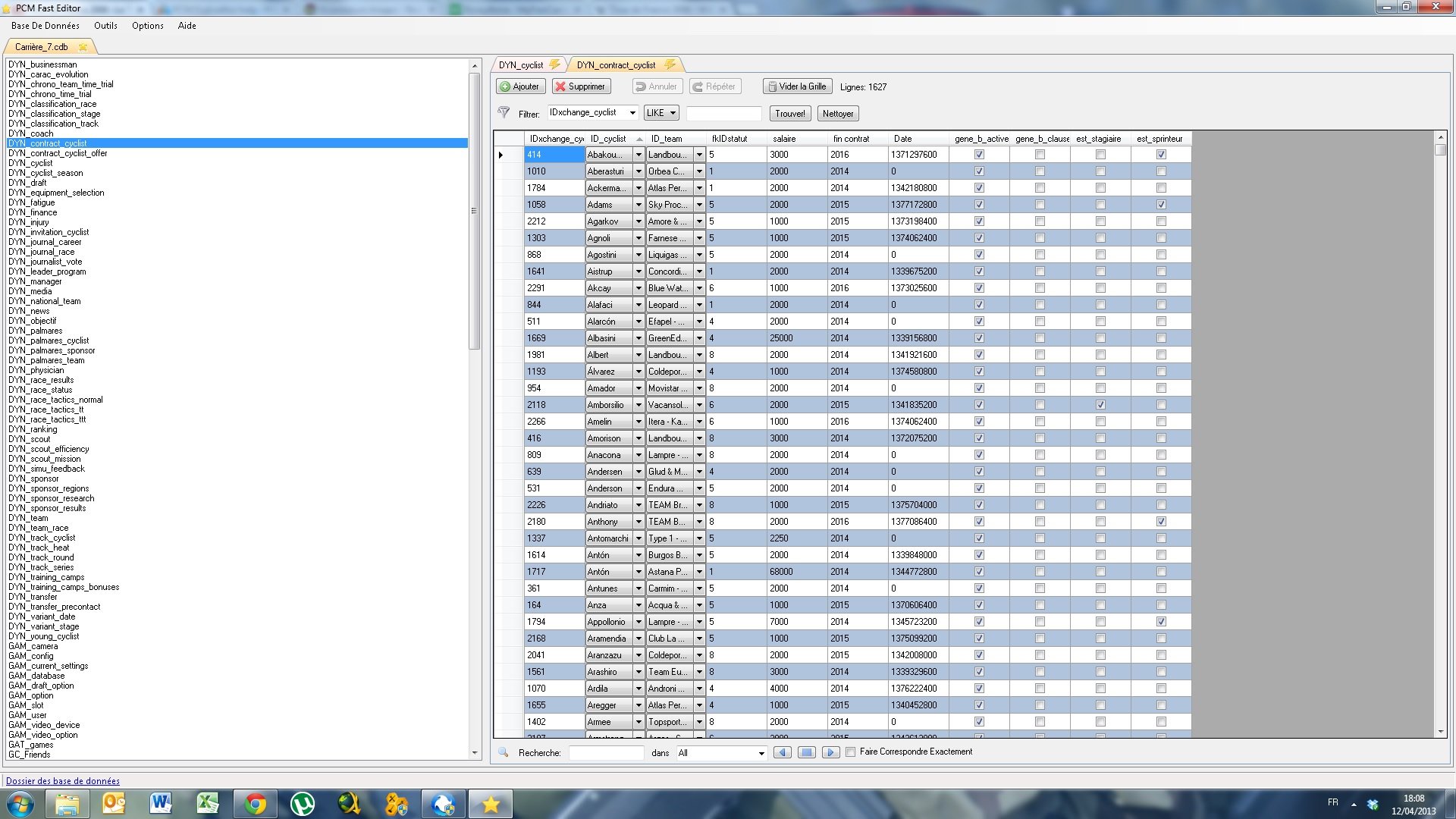
Task: Toggle the gene_b_active checkbox for Albasini
Action: click(979, 338)
